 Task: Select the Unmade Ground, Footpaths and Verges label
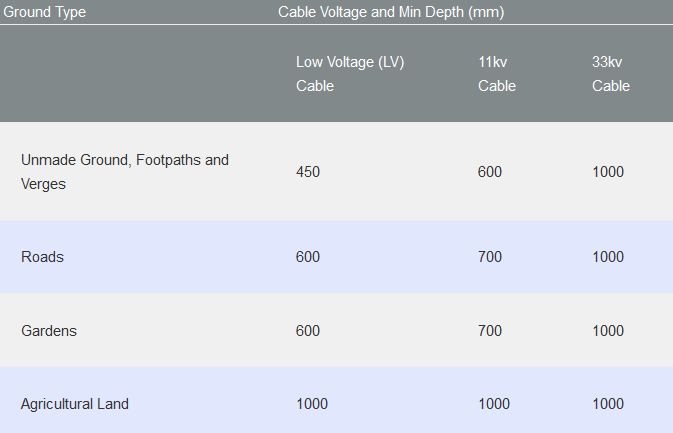point(125,172)
